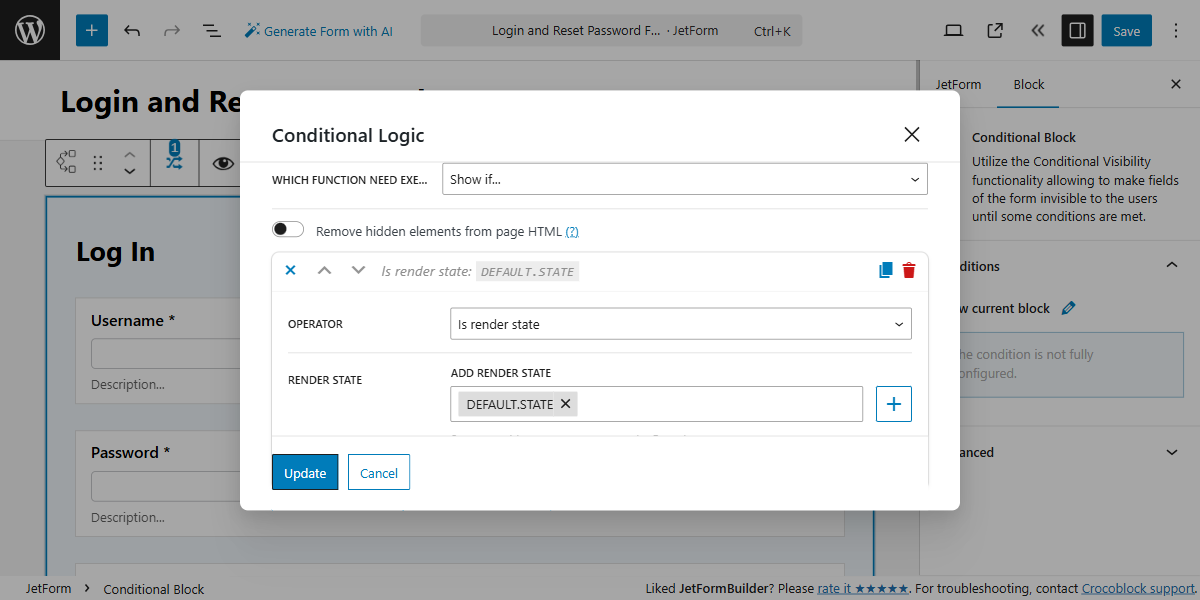Switch to the Block sidebar tab
The height and width of the screenshot is (600, 1200).
coord(1029,85)
